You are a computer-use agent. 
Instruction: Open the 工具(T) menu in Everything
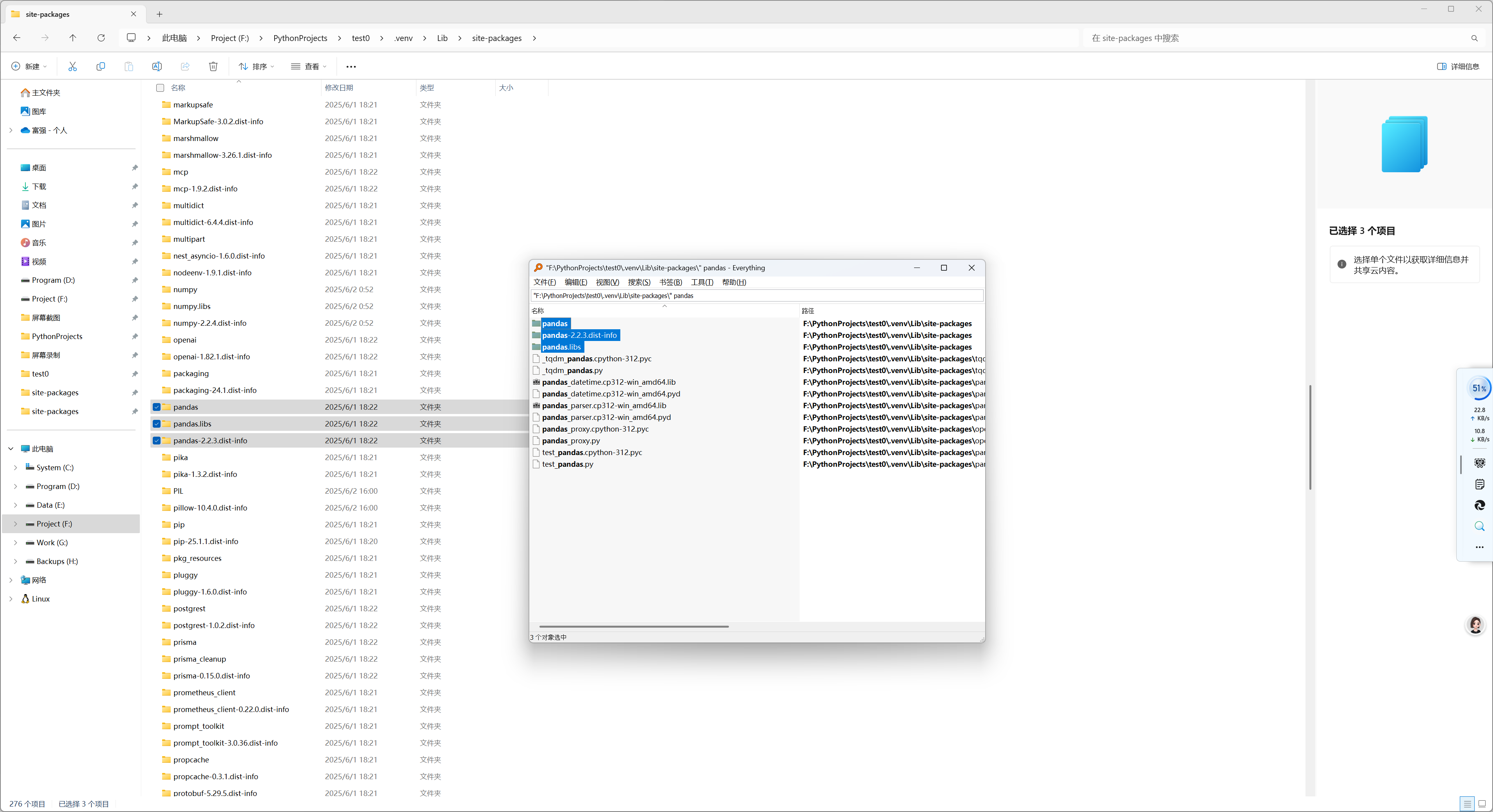click(701, 282)
